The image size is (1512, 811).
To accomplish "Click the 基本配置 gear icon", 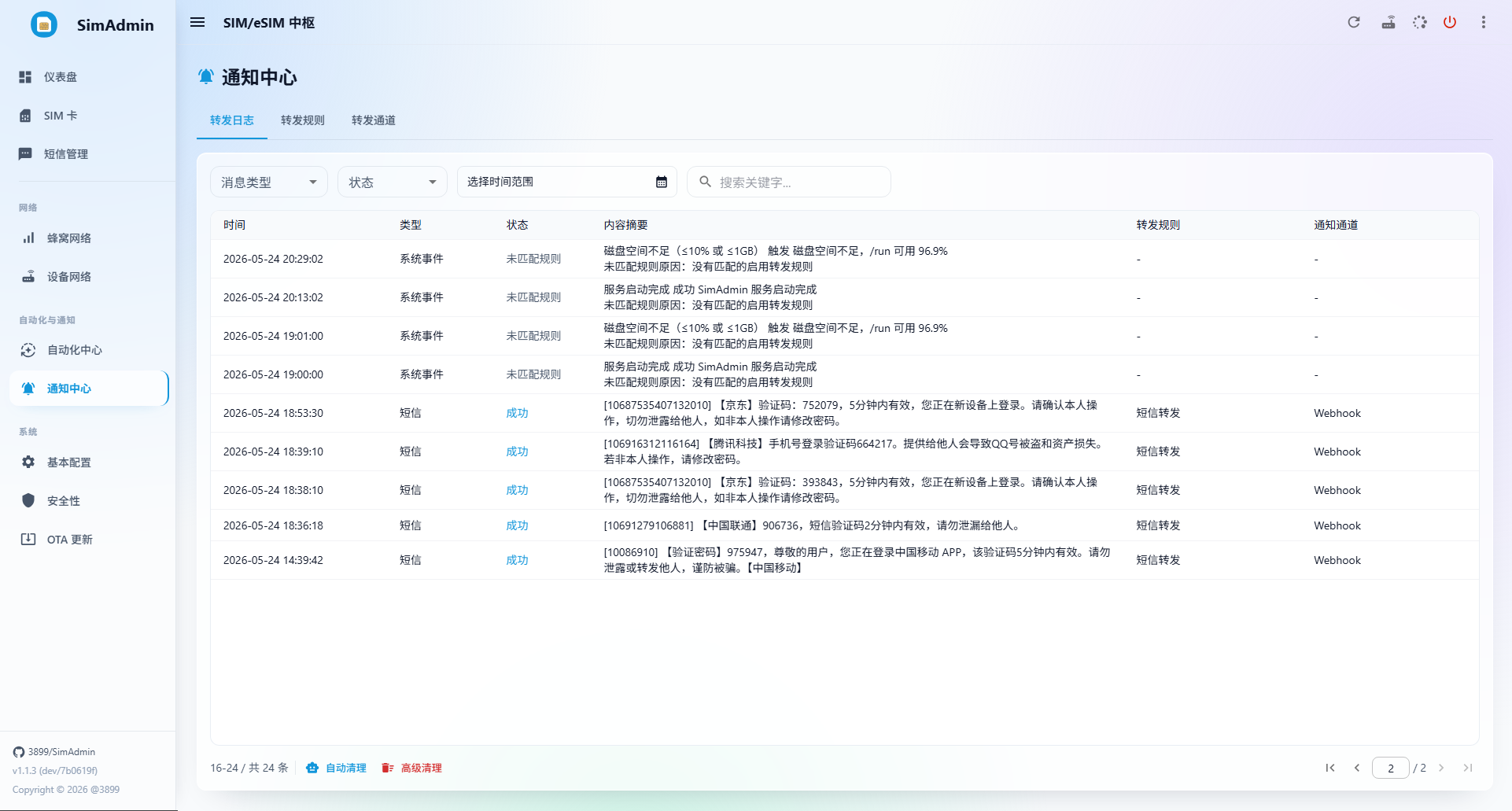I will coord(28,463).
